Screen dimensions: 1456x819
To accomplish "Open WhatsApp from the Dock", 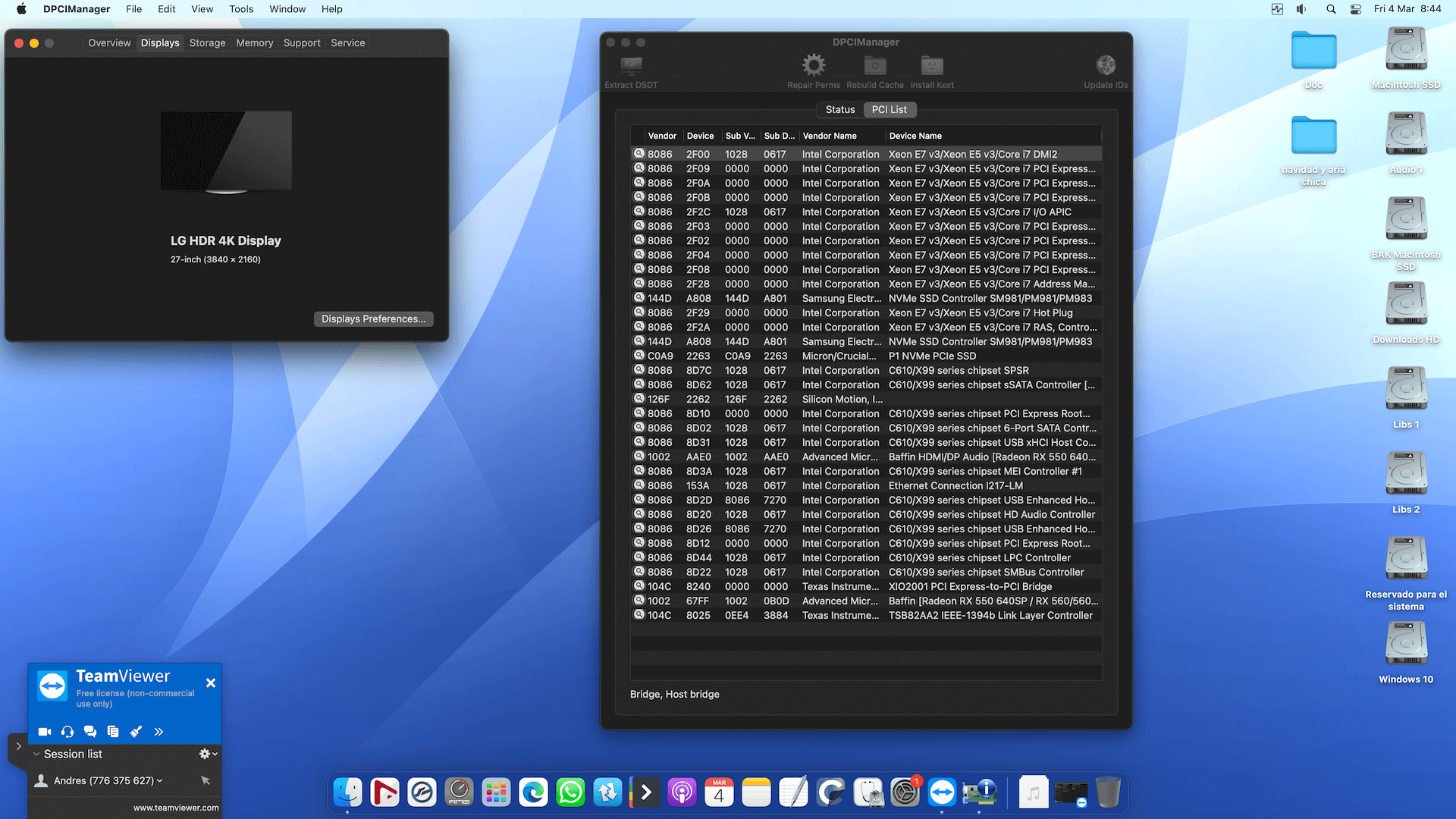I will [x=570, y=792].
